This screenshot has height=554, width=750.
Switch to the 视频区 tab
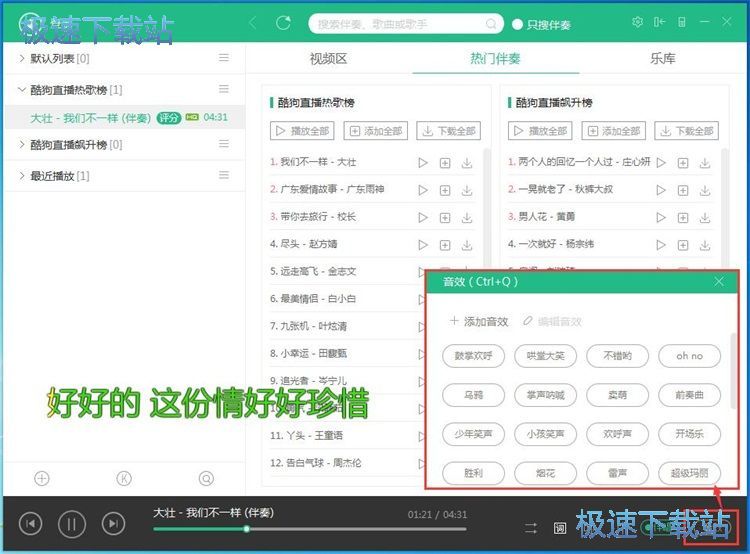328,59
